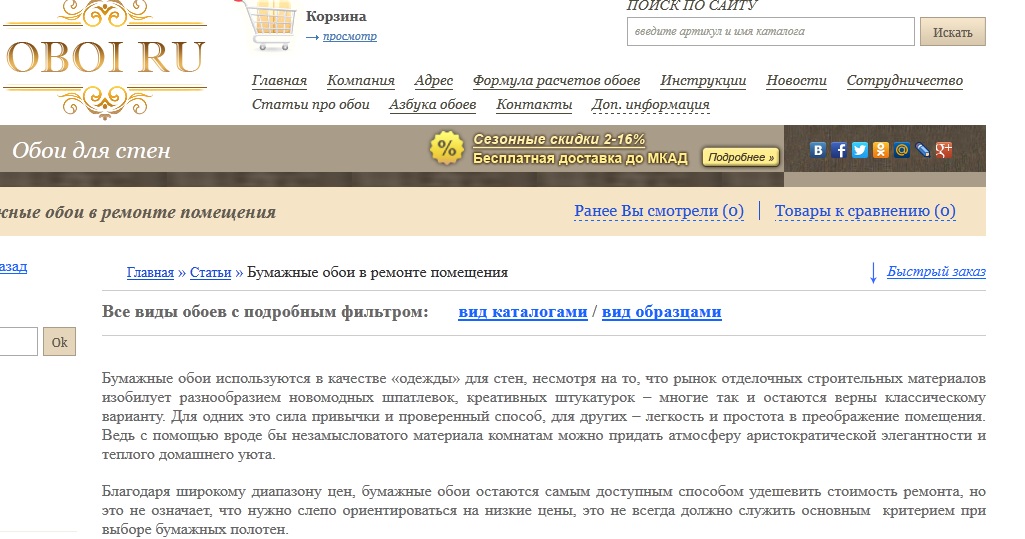Click the Обои для стен heading
Screen dimensions: 1025x539
[x=92, y=150]
